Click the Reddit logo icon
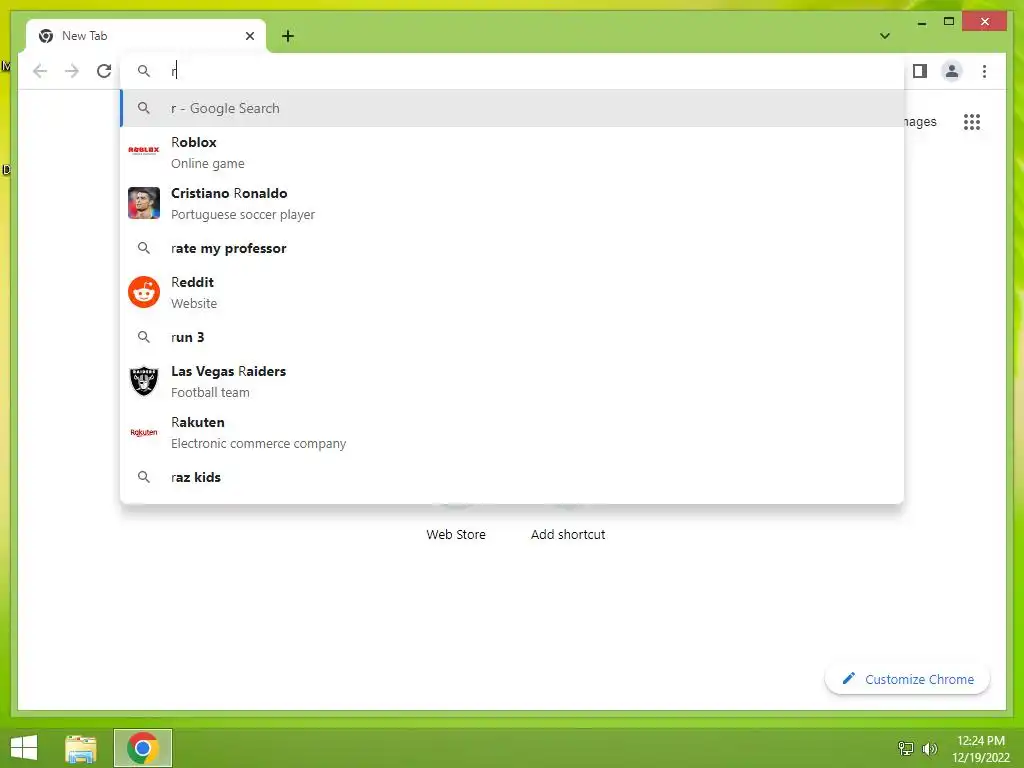Screen dimensions: 1024x768 click(x=144, y=292)
